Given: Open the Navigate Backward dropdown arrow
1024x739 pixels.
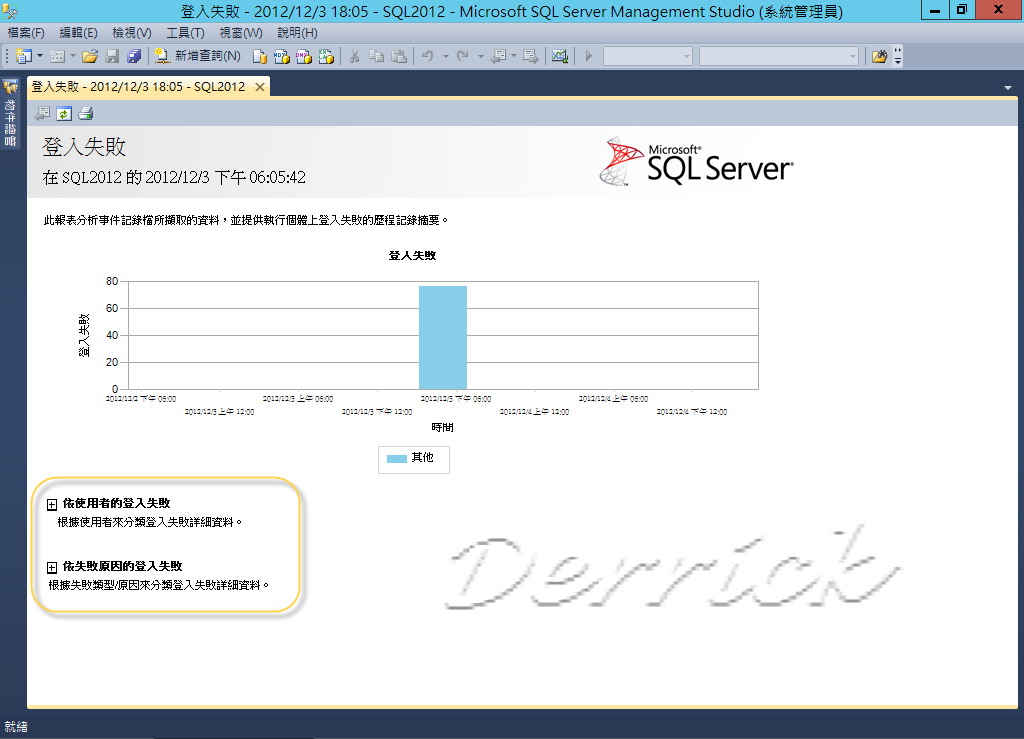Looking at the screenshot, I should tap(514, 57).
